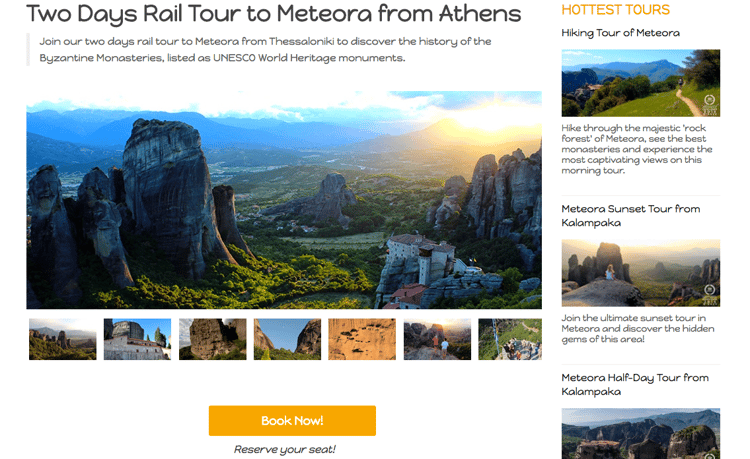Select the sixth thumbnail with people at sunset

[x=437, y=339]
